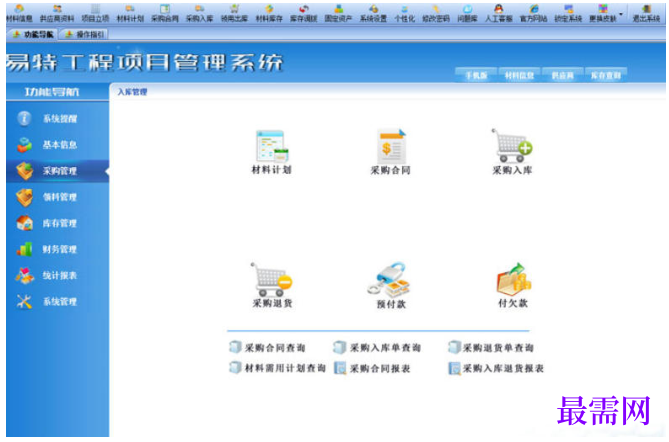
Task: Open 材料信息 in the top toolbar
Action: [19, 13]
